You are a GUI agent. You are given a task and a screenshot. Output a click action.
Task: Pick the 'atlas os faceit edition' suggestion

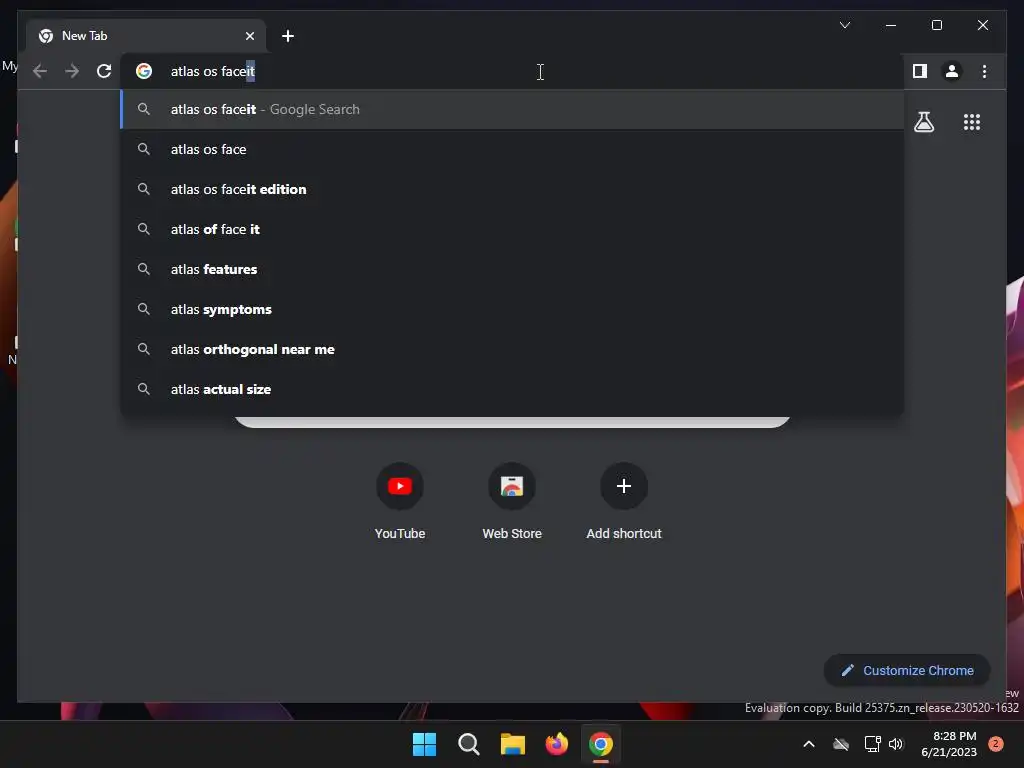pos(512,189)
